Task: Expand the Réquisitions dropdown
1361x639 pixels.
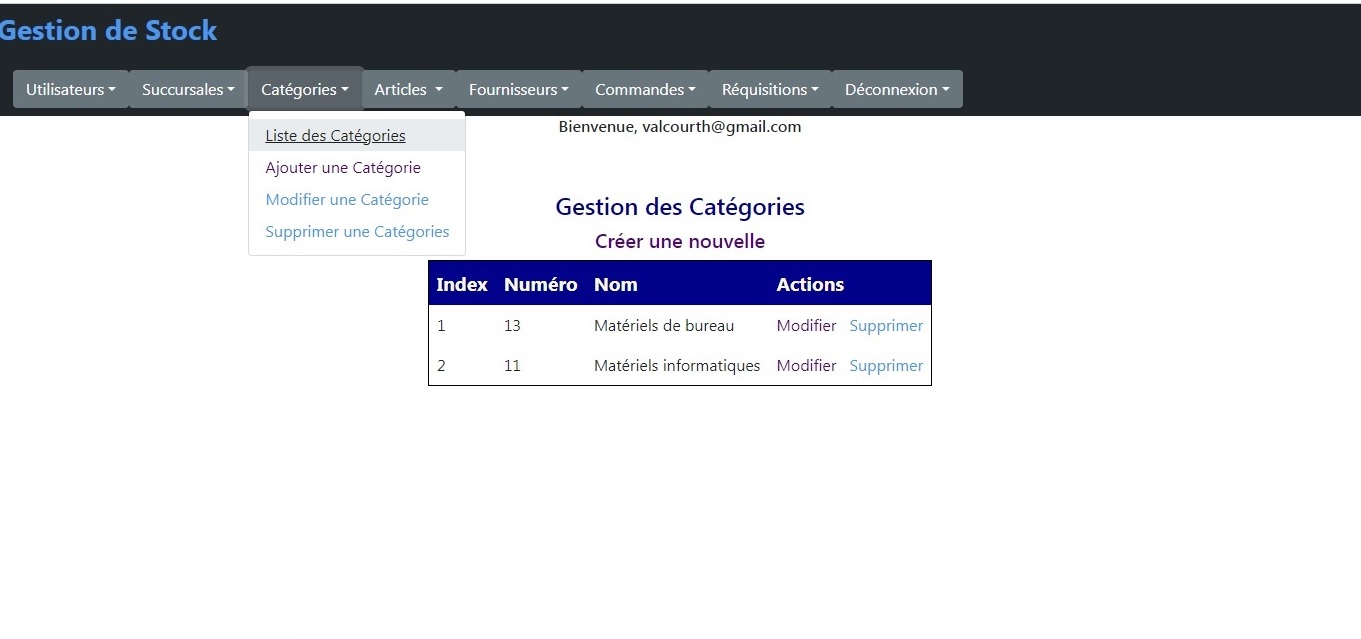Action: click(770, 89)
